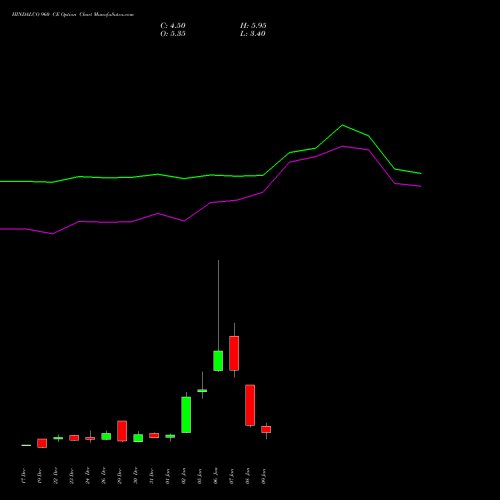Viewport: 500px width, 500px height.
Task: Click the 30 Dec date label
Action: click(136, 476)
